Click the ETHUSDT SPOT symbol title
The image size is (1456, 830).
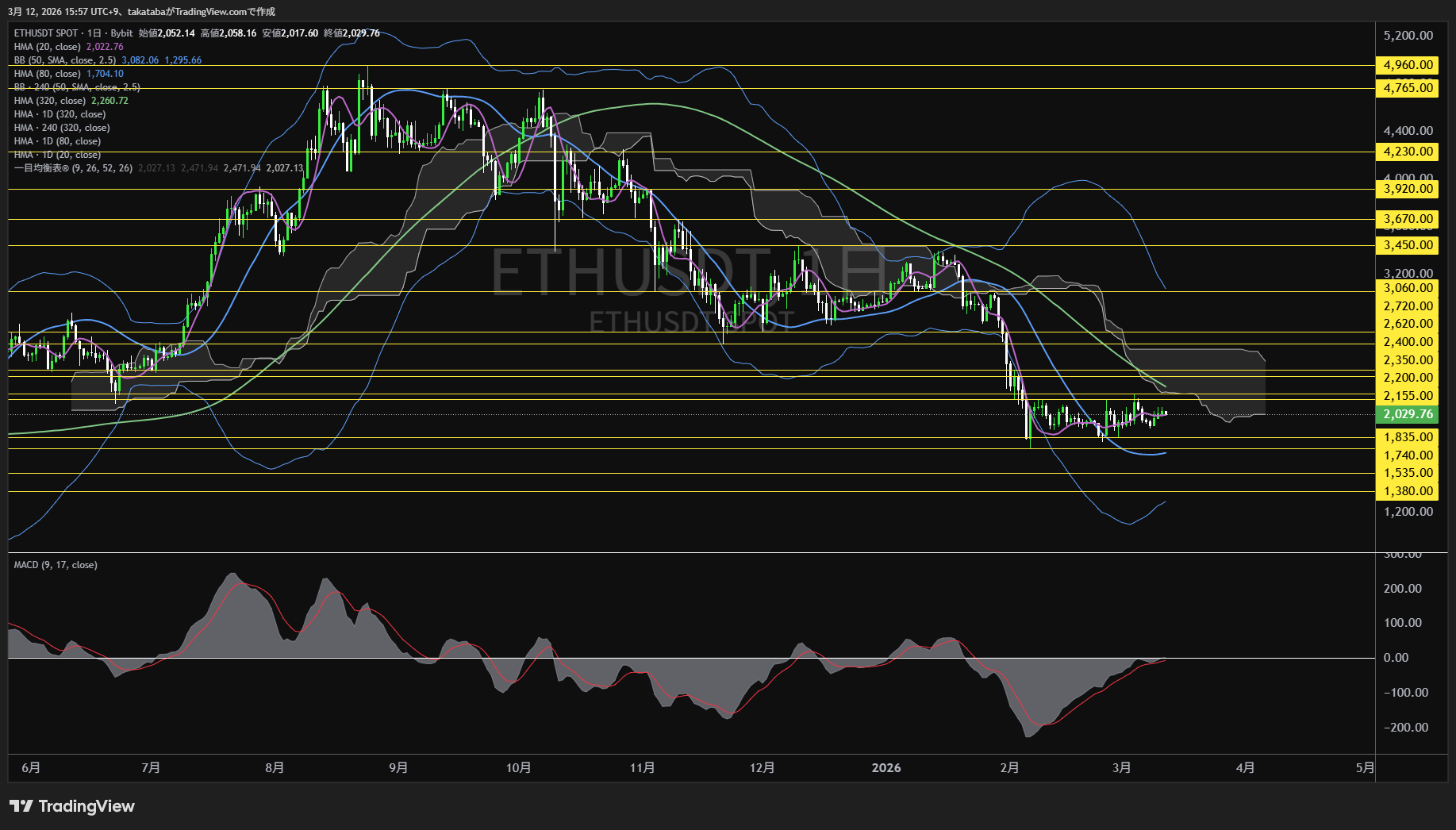[x=46, y=33]
